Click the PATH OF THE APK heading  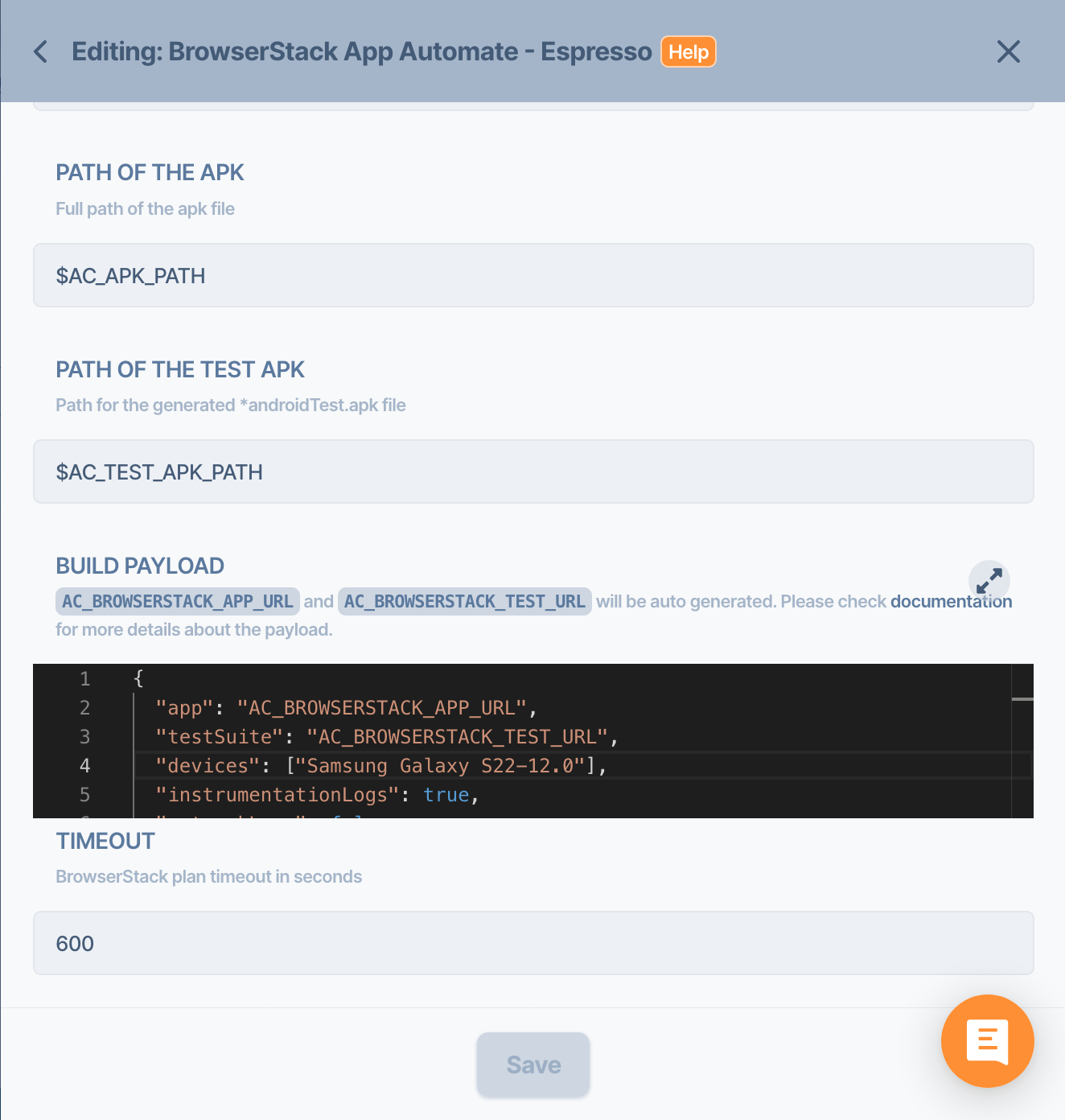tap(150, 172)
